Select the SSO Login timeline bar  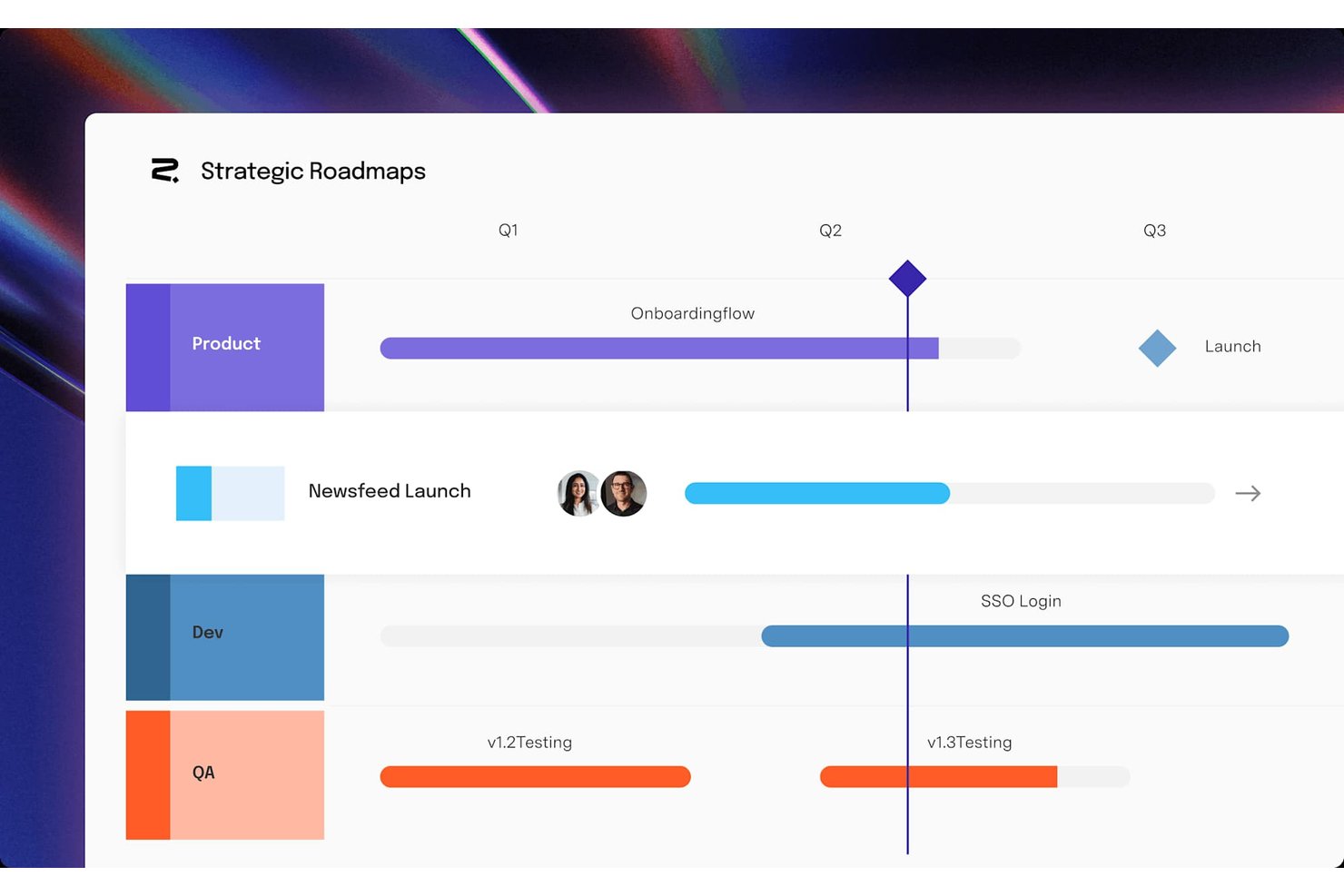[x=1025, y=635]
